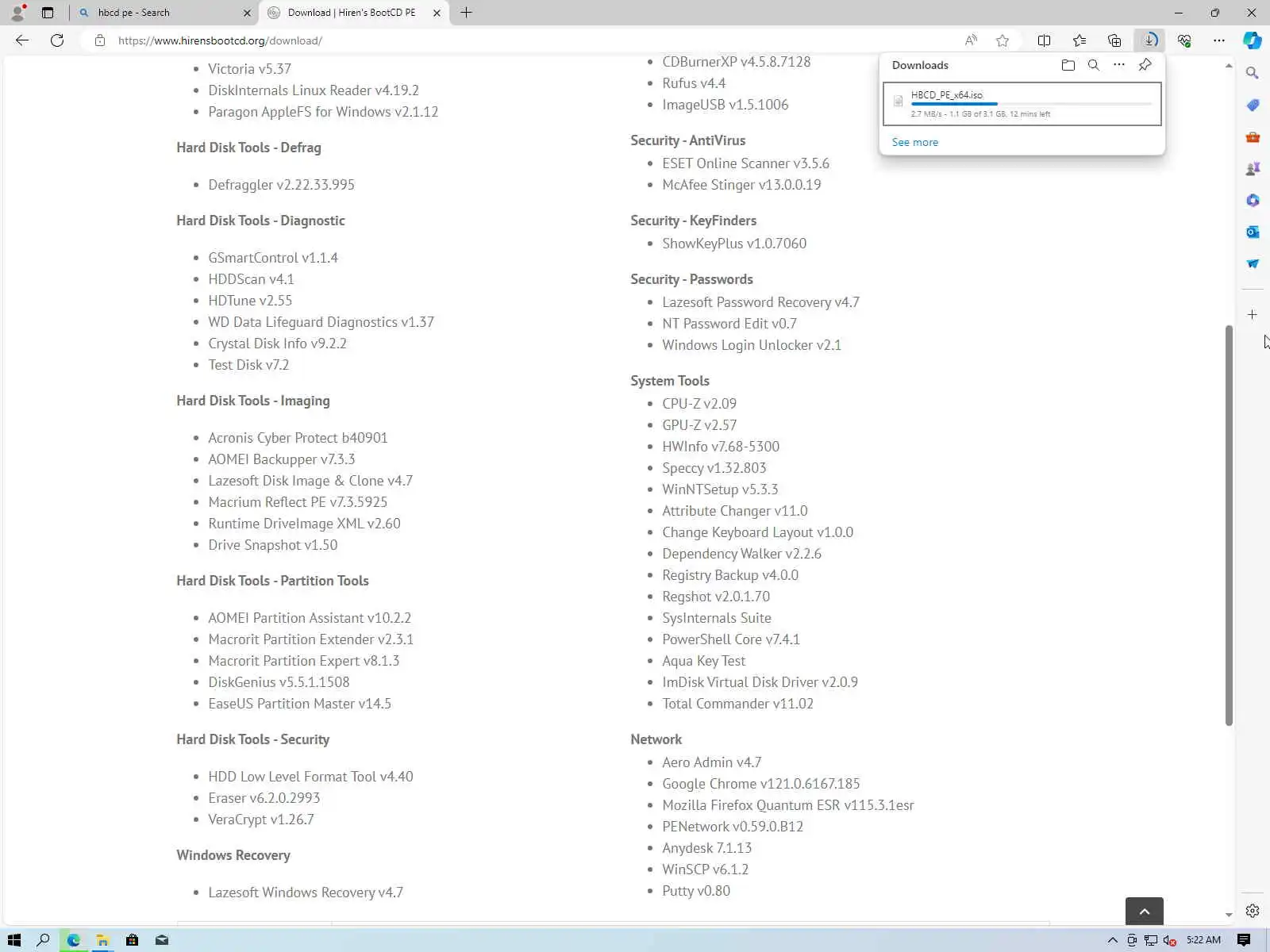Open sidebar Shopping tag
1270x952 pixels.
coord(1253,105)
